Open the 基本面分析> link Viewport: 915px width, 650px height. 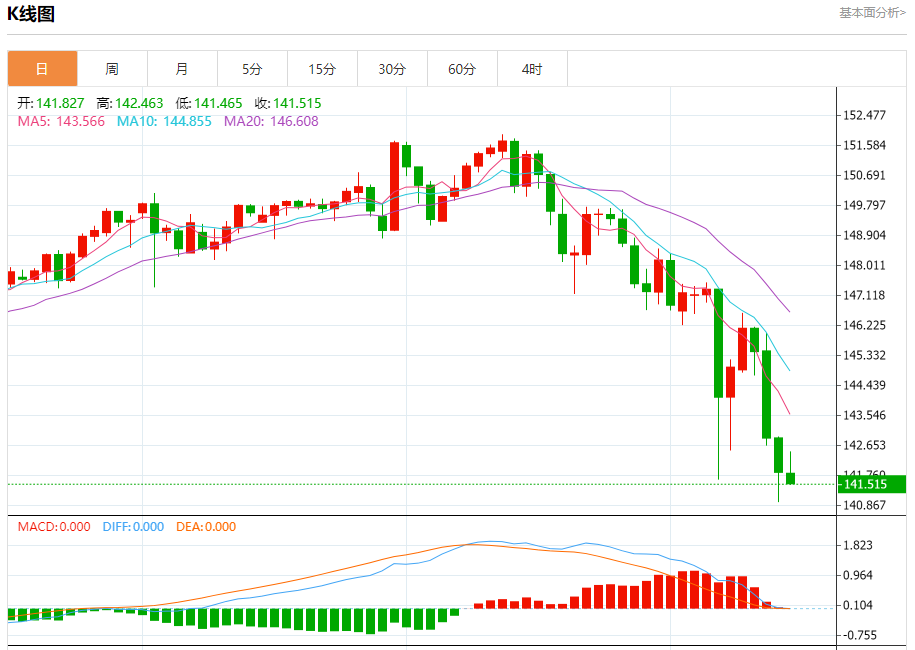[872, 13]
